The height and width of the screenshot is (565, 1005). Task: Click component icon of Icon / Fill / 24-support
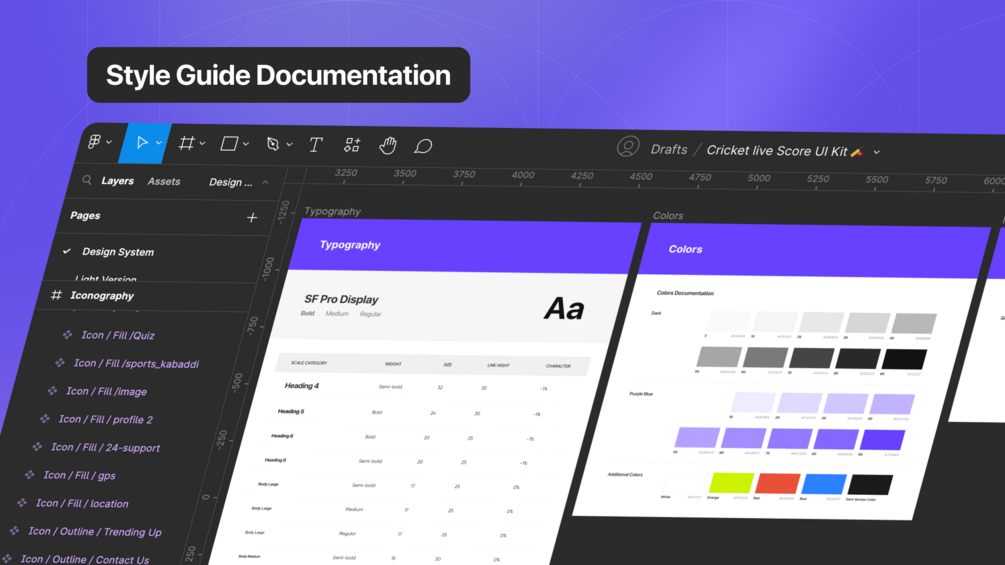(x=37, y=446)
